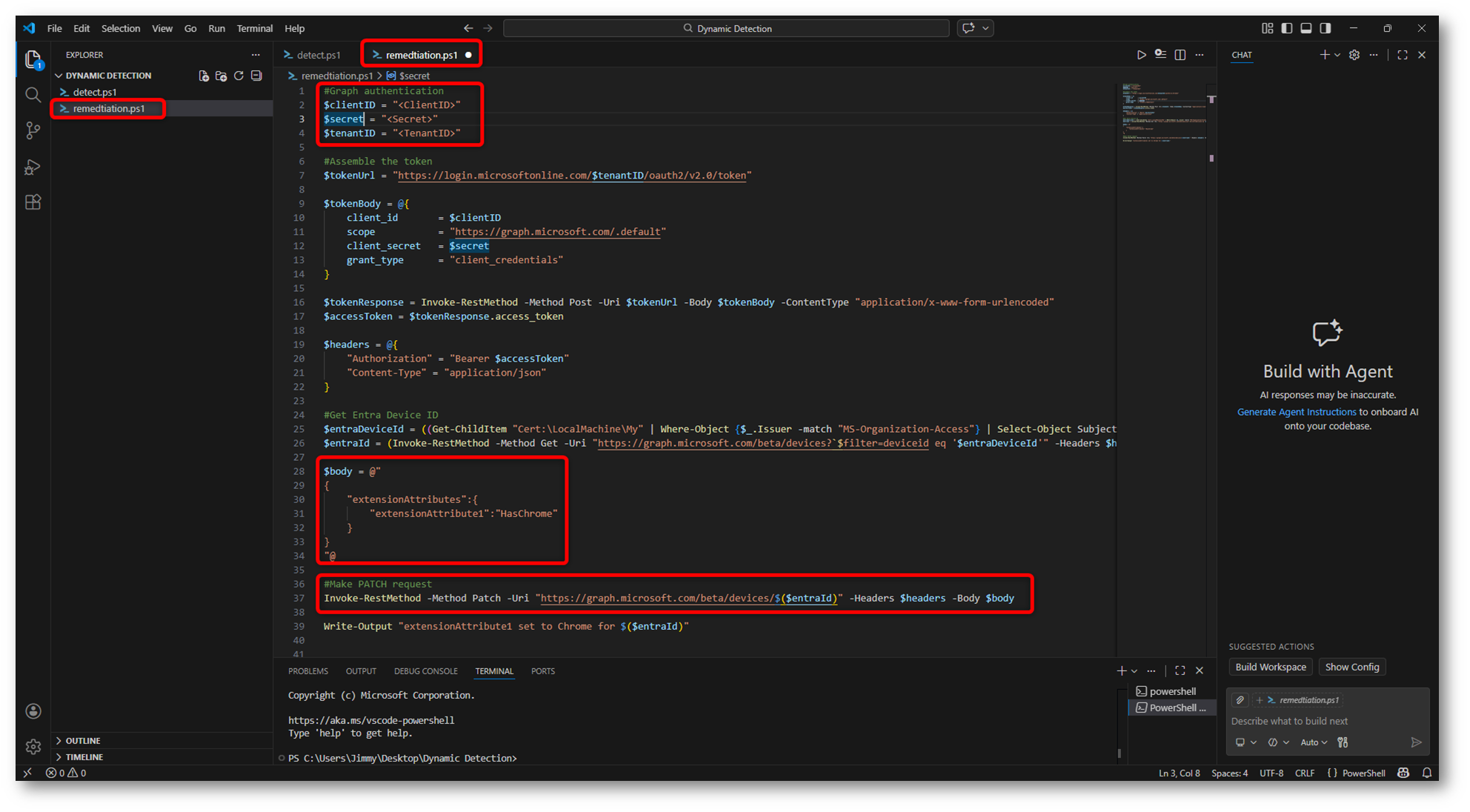Run the script with play icon
This screenshot has height=812, width=1470.
(x=1141, y=55)
